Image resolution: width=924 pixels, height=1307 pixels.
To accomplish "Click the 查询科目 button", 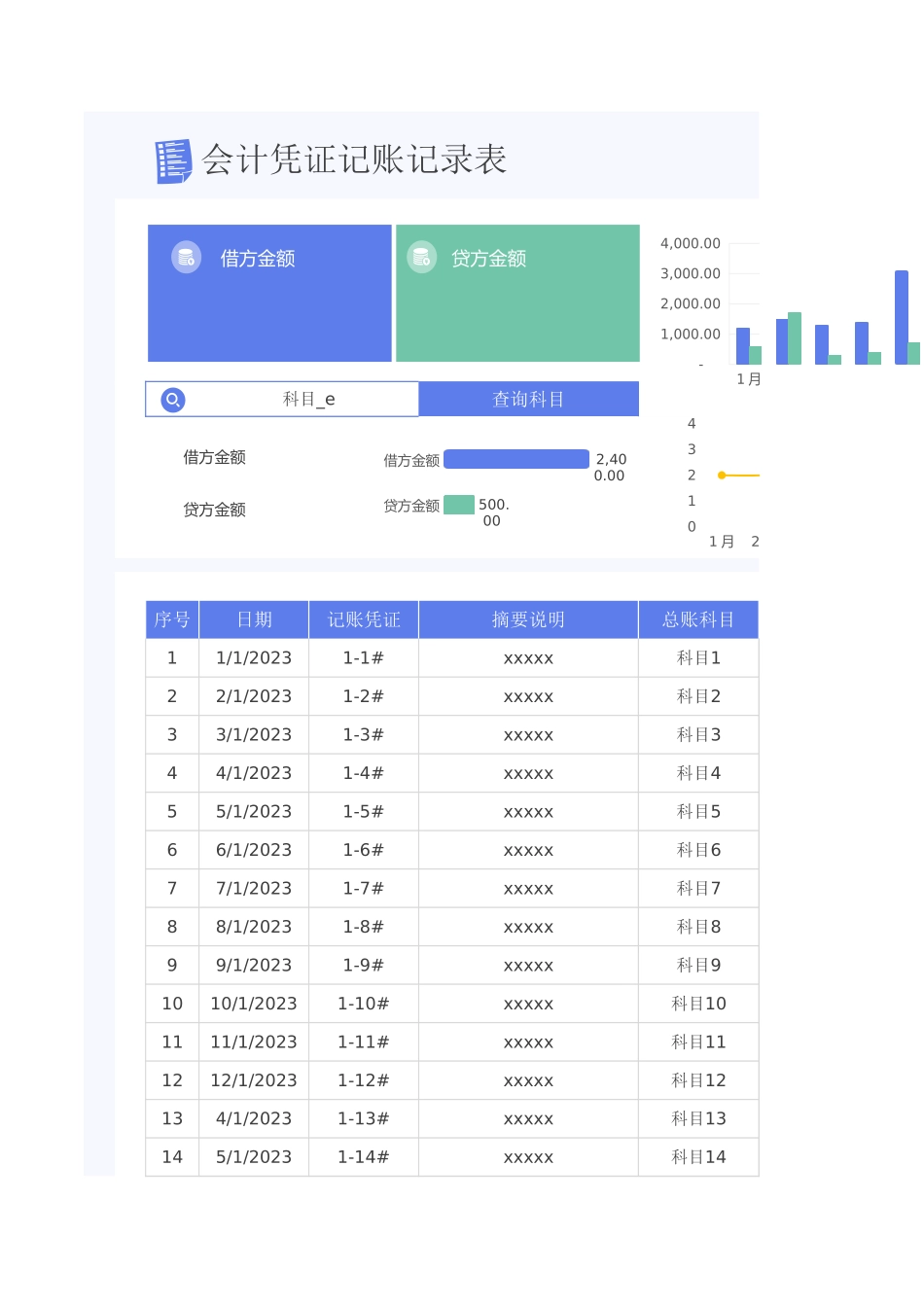I will click(x=528, y=399).
